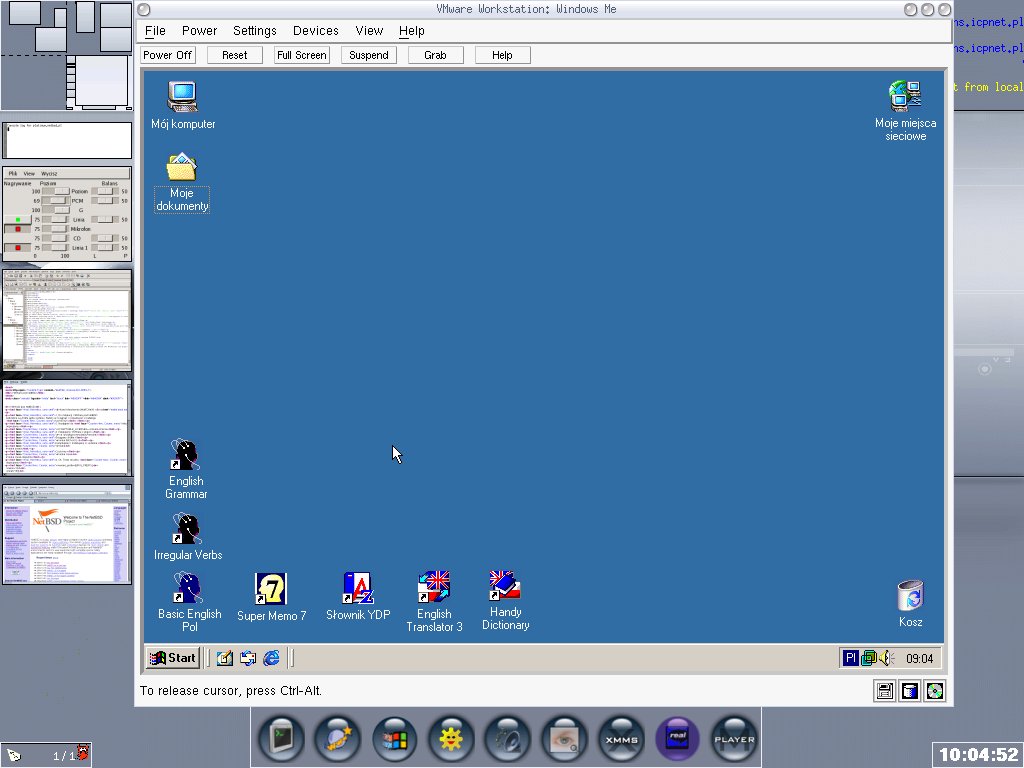This screenshot has height=768, width=1024.
Task: Click the planet and star dock icon
Action: point(338,739)
